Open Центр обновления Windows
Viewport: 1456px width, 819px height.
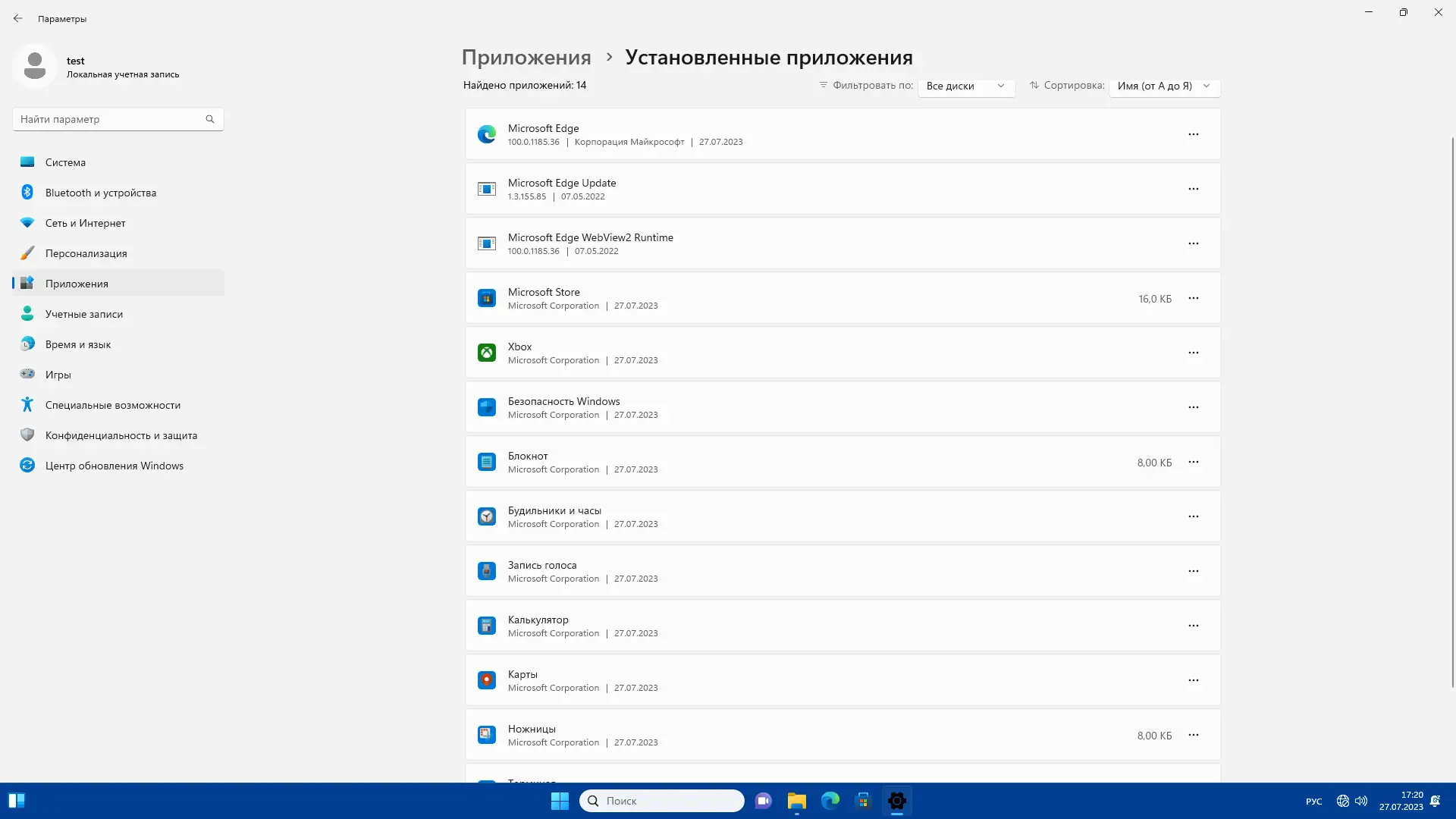click(x=114, y=466)
